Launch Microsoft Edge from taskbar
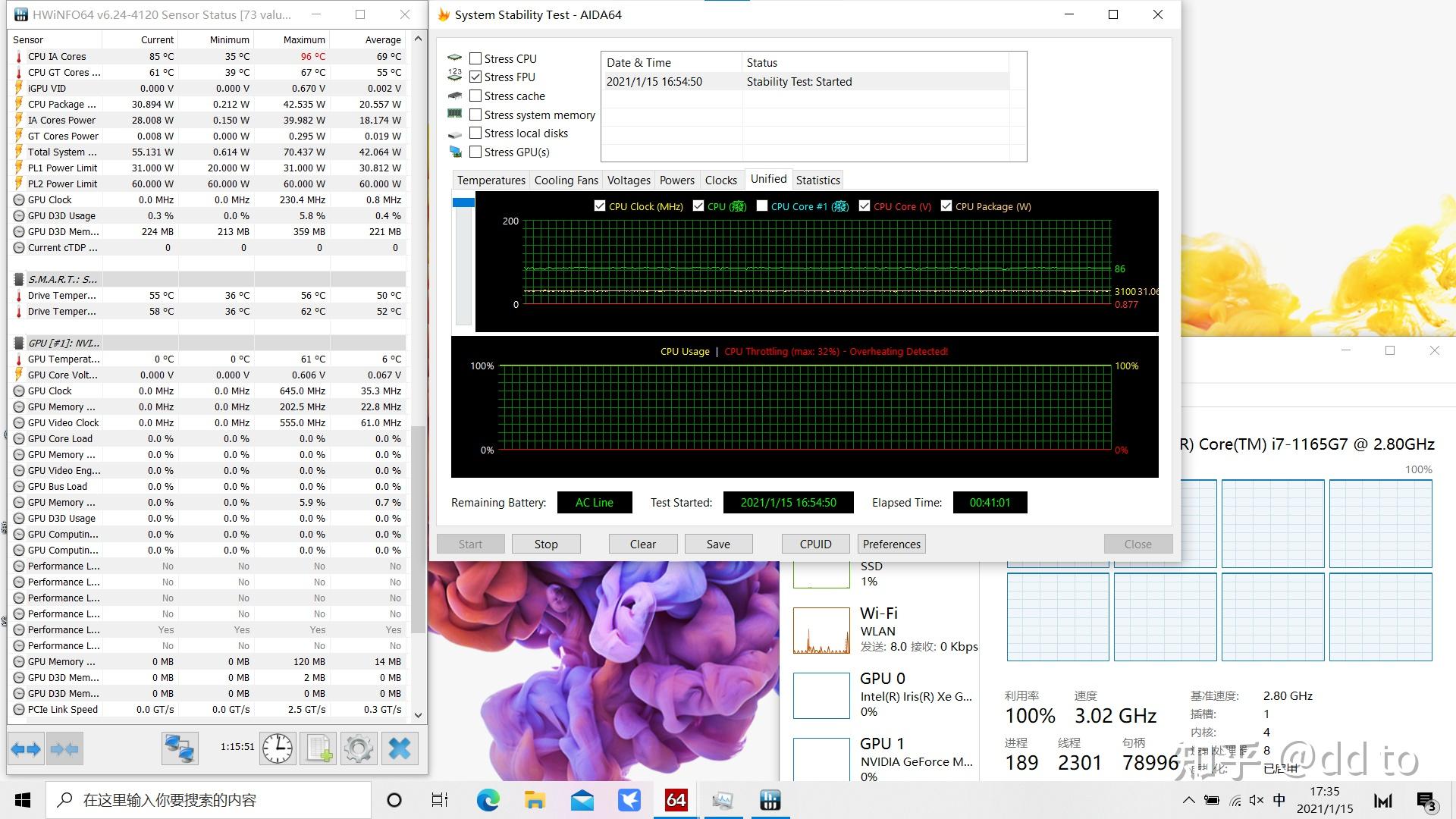The image size is (1456, 819). click(488, 800)
